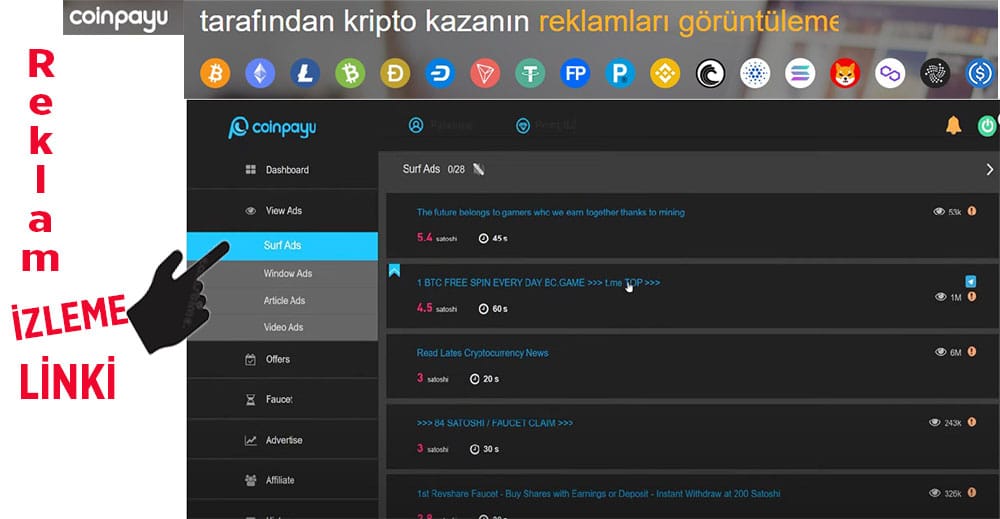
Task: Collapse the View Ads sidebar section
Action: 283,210
